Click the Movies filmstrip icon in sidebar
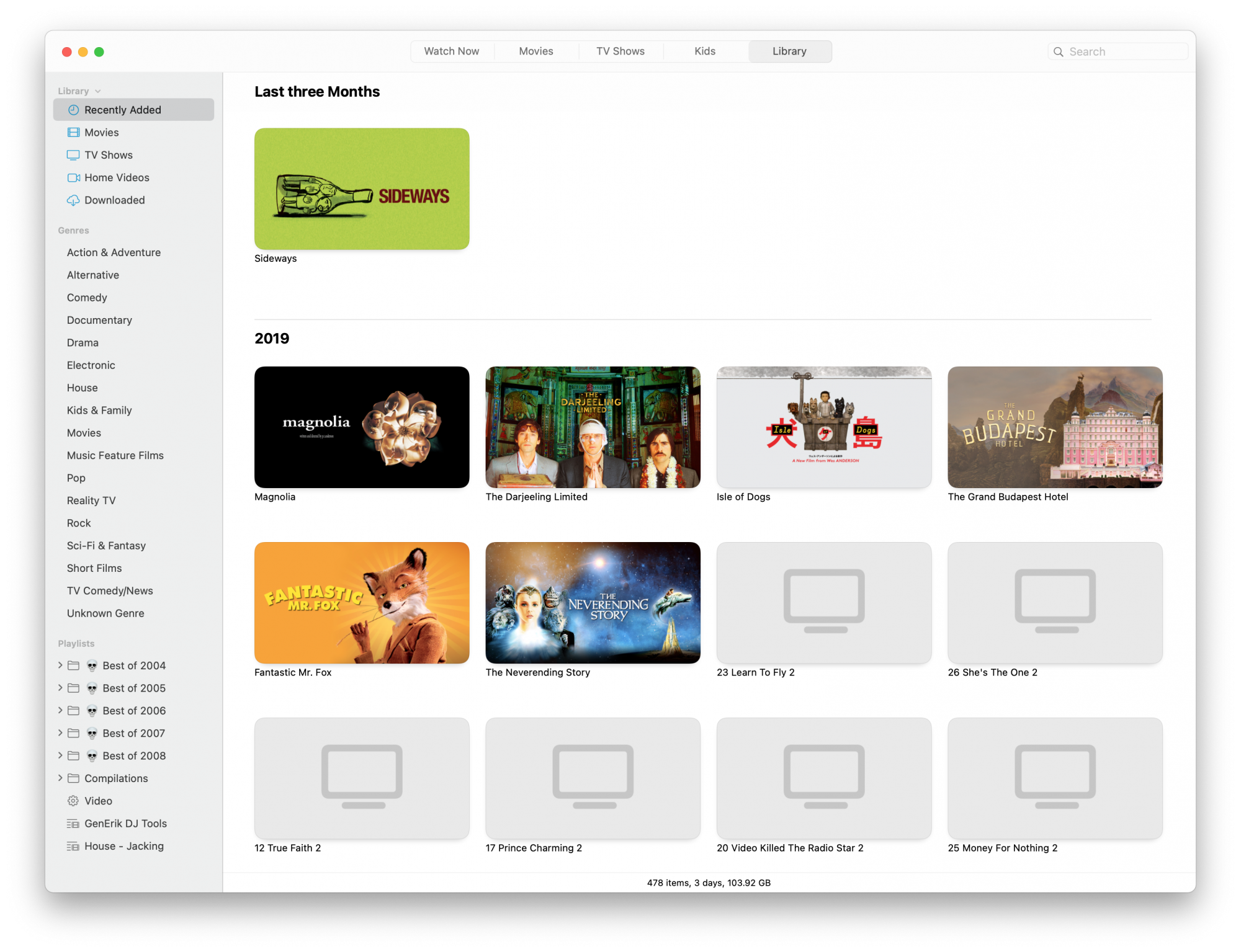The height and width of the screenshot is (952, 1241). [x=73, y=132]
